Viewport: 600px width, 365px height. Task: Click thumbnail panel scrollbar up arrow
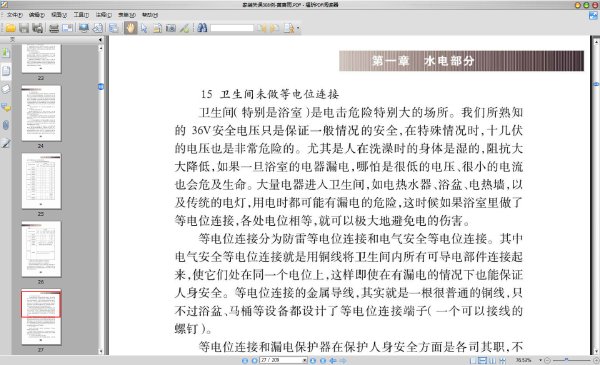click(x=101, y=48)
